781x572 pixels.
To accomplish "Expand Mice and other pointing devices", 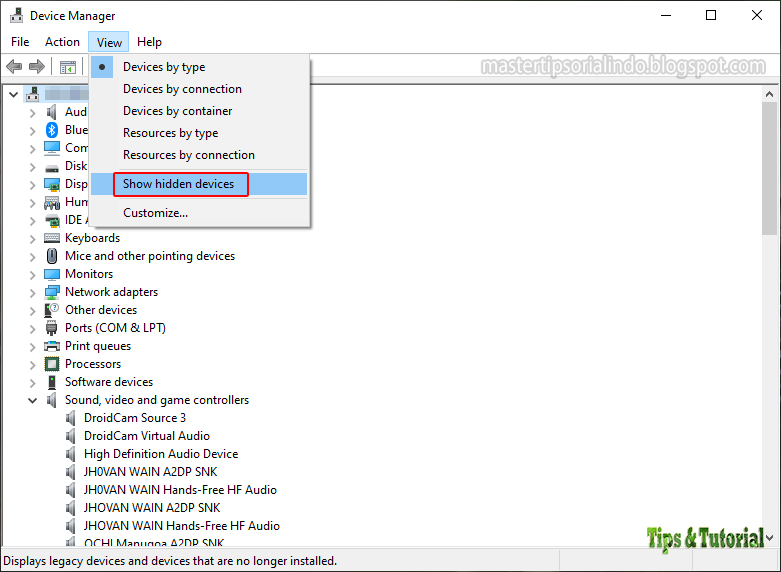I will 32,257.
